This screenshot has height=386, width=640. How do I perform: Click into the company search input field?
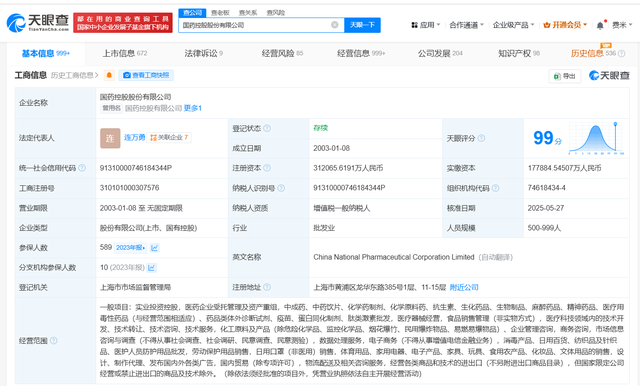click(x=255, y=25)
